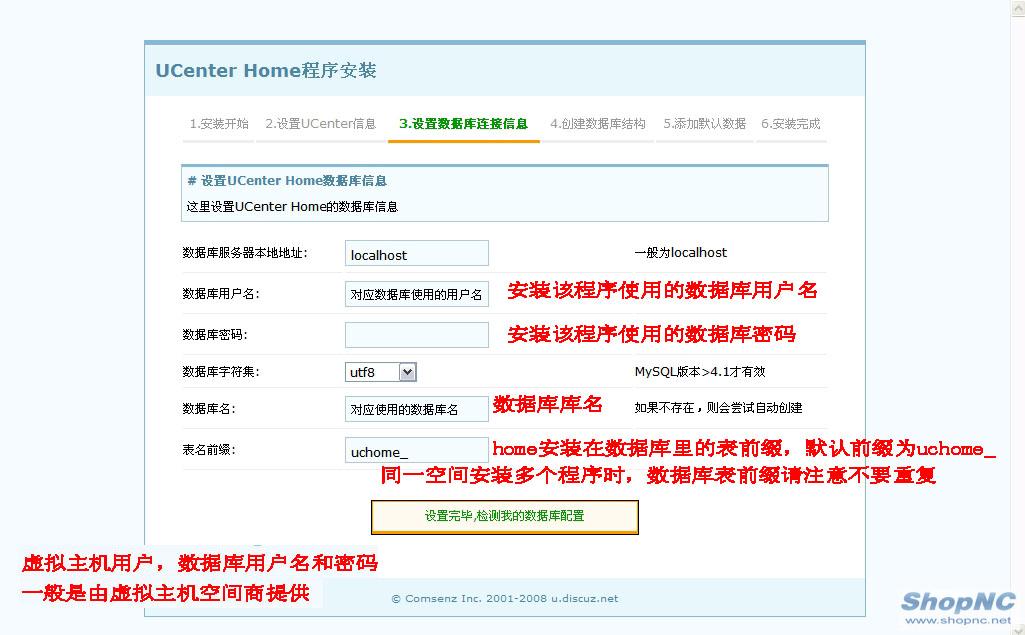Select the step tab 6.安装完成
This screenshot has width=1025, height=635.
click(x=790, y=124)
